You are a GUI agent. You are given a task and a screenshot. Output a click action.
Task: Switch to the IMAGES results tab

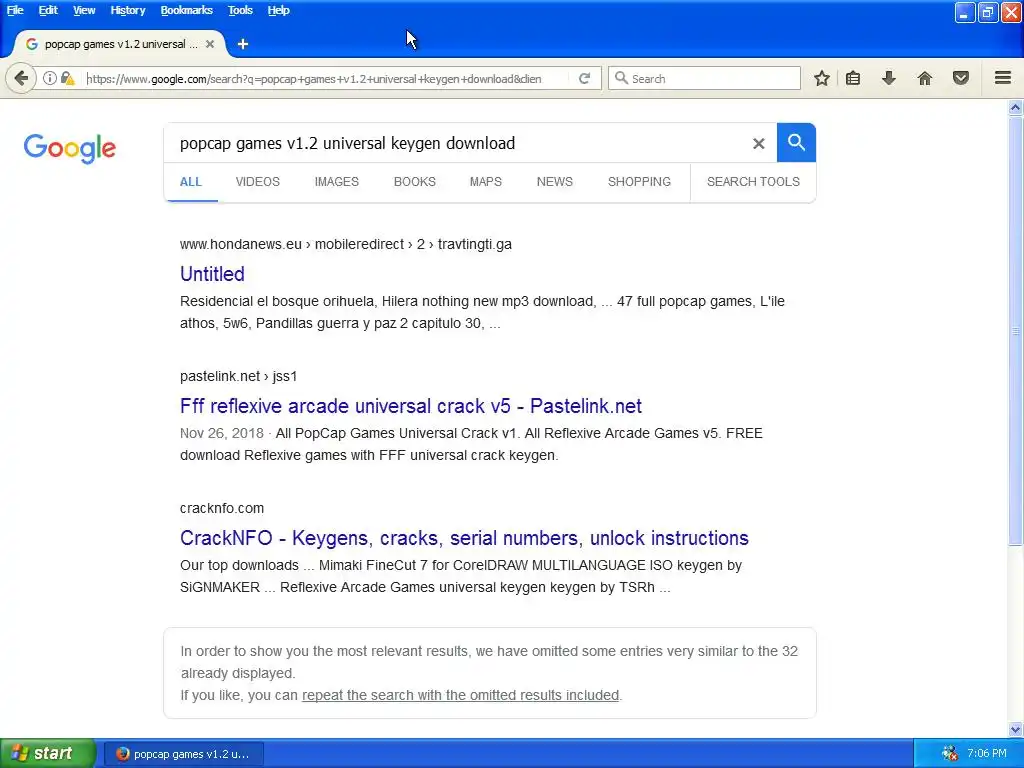pyautogui.click(x=336, y=182)
